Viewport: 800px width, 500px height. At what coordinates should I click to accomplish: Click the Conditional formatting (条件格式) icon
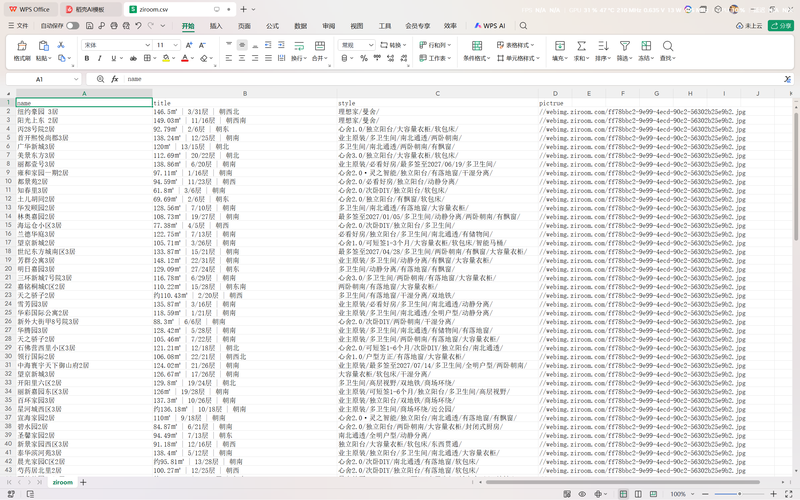click(x=477, y=46)
